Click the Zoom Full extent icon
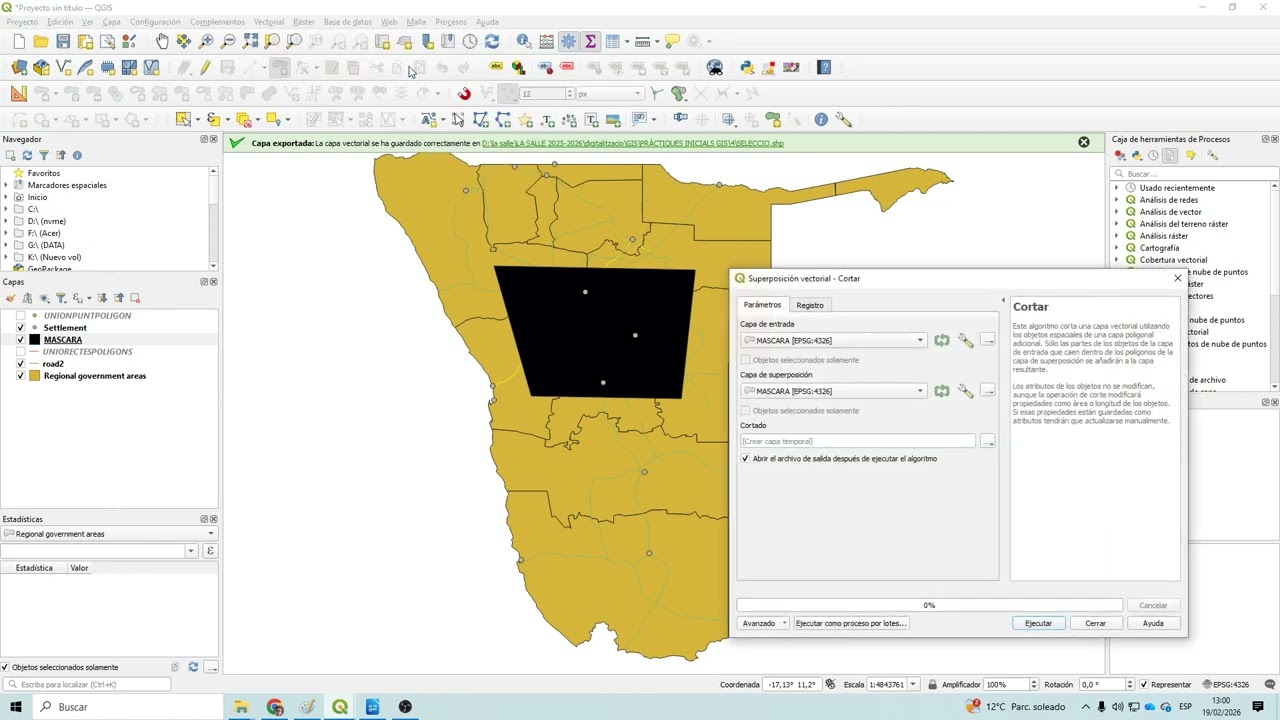 [x=250, y=41]
